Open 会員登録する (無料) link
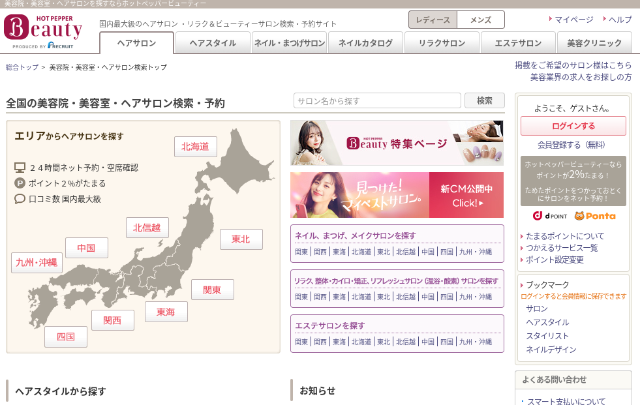The width and height of the screenshot is (640, 405). point(559,145)
